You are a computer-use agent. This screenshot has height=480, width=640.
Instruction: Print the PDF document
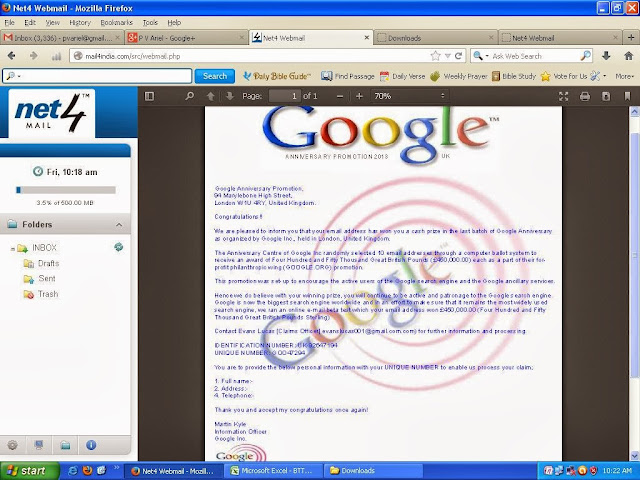pos(585,96)
